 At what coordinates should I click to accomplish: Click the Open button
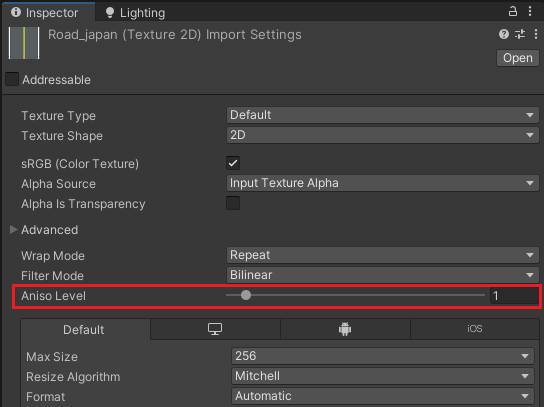tap(518, 58)
